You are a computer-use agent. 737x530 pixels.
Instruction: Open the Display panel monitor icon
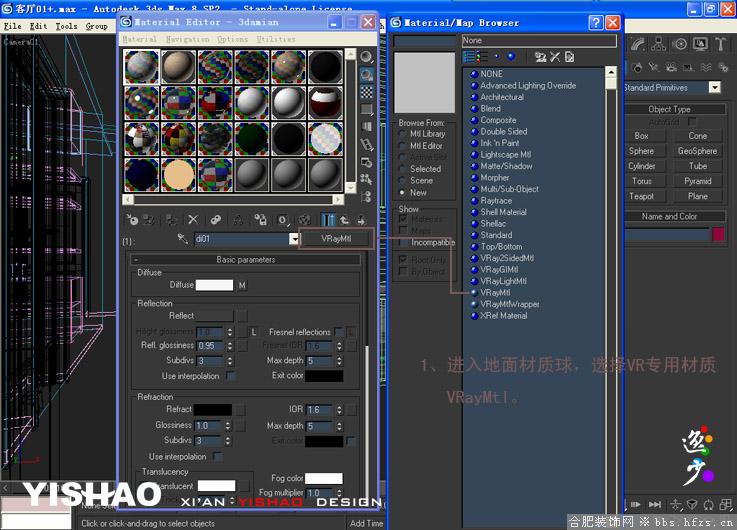[700, 44]
